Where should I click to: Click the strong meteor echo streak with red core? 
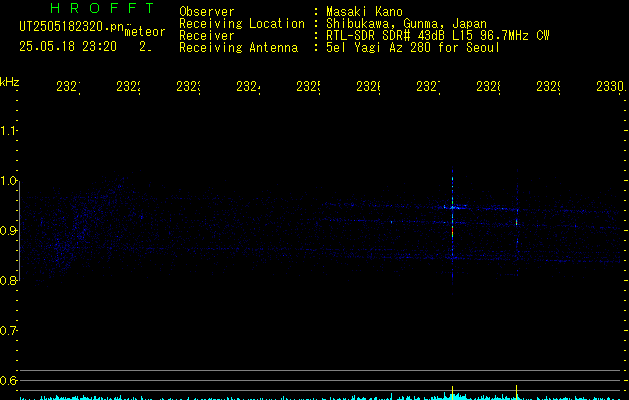point(452,231)
